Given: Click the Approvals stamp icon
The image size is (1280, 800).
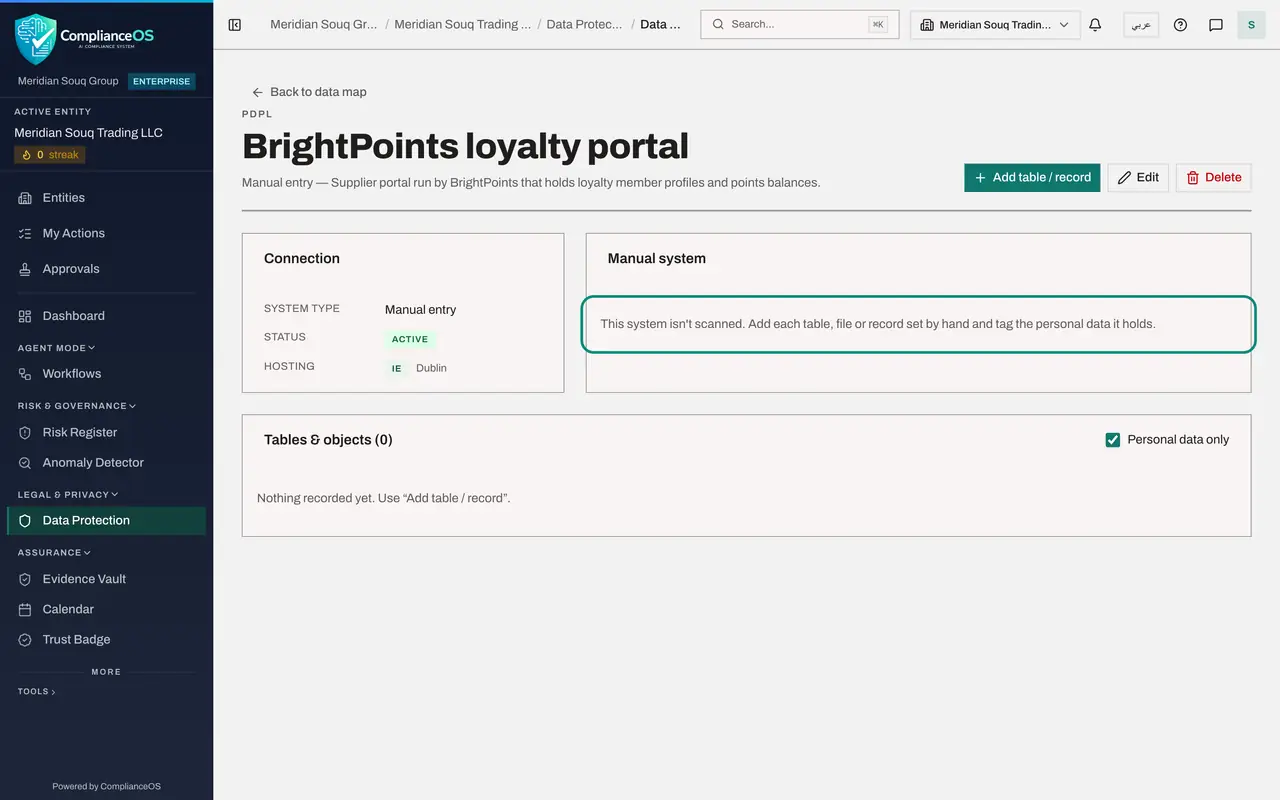Looking at the screenshot, I should point(25,269).
